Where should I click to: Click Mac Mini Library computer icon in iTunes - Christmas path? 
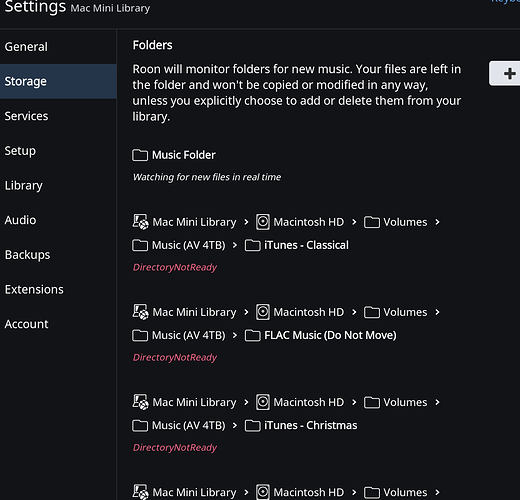pyautogui.click(x=140, y=402)
